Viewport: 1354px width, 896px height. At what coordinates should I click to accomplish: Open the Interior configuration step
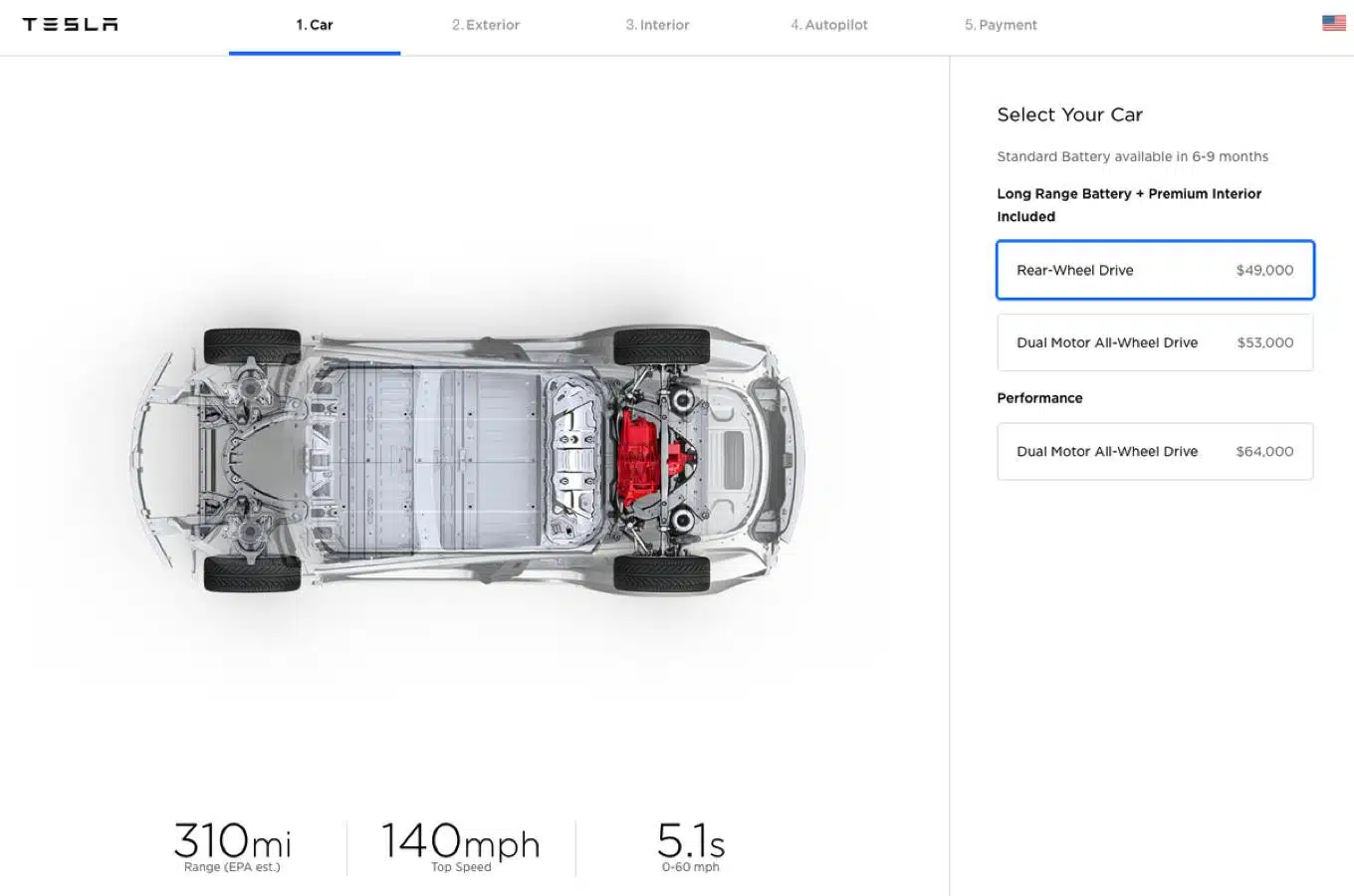point(657,25)
